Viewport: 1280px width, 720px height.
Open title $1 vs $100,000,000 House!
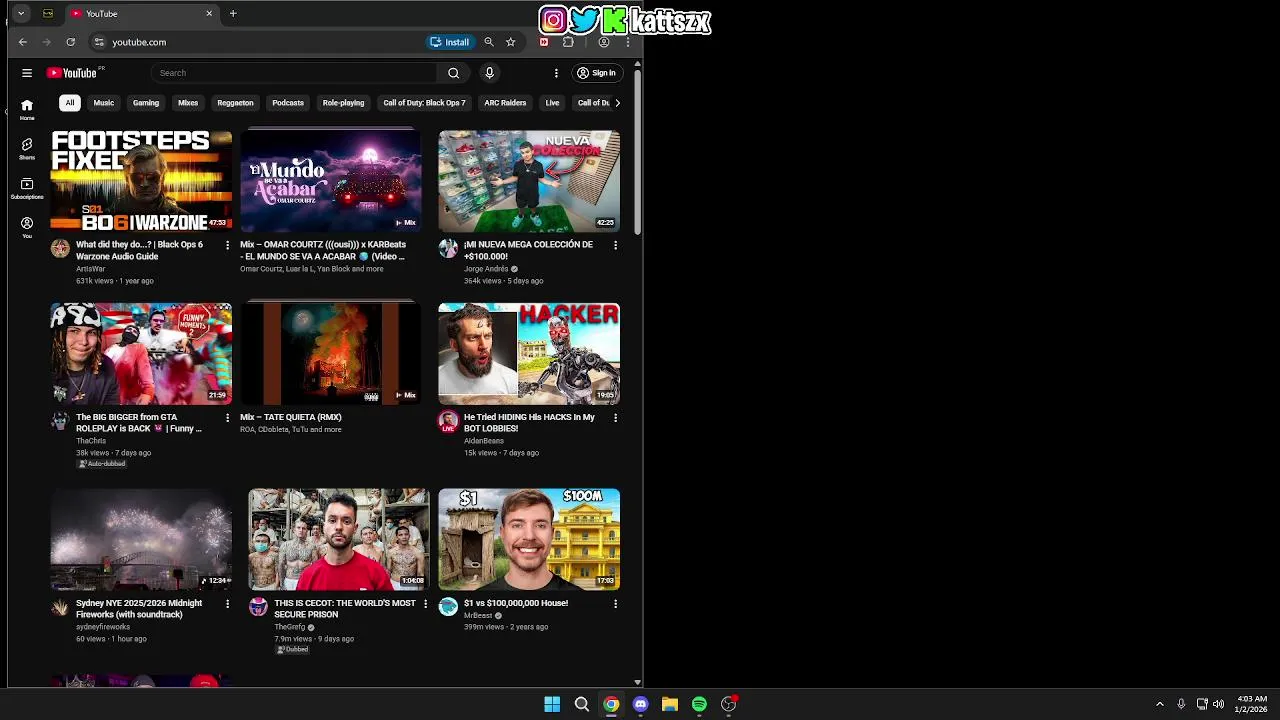516,604
